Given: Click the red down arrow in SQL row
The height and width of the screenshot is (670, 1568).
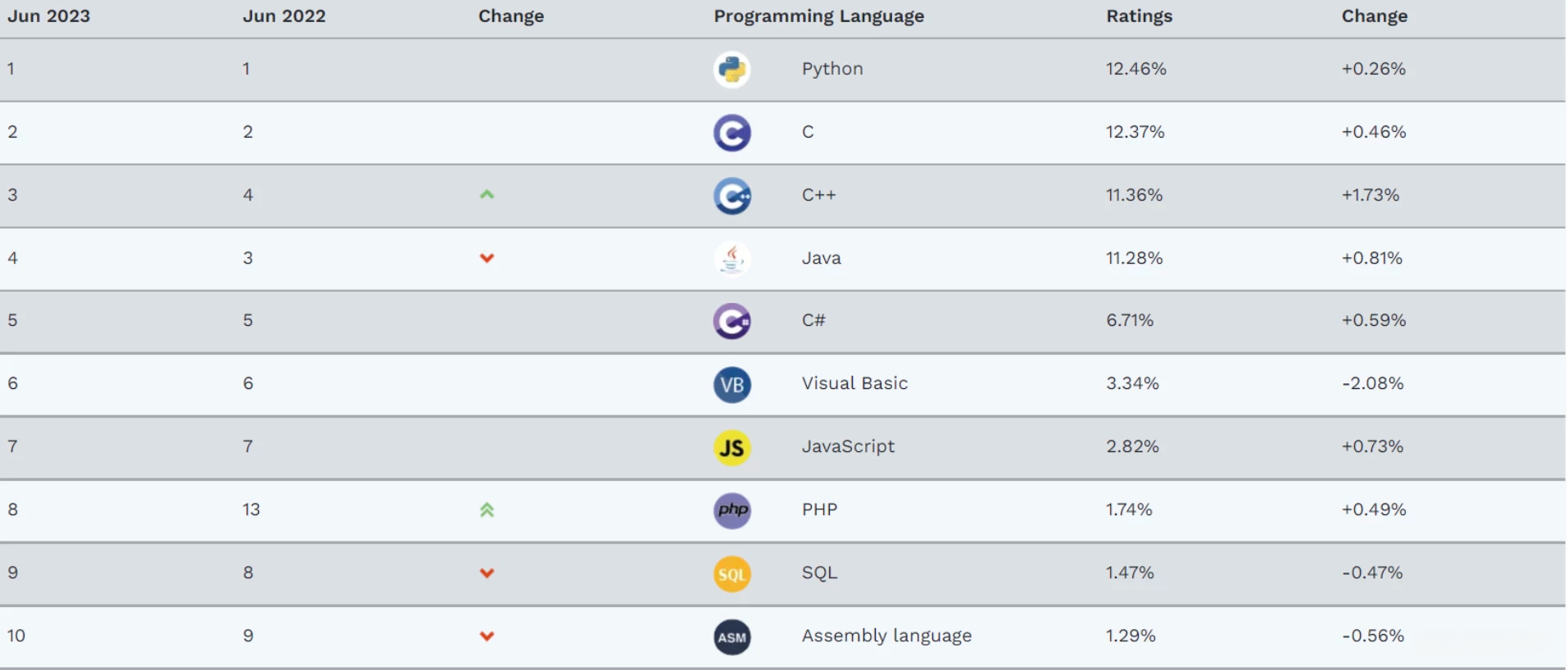Looking at the screenshot, I should 487,573.
